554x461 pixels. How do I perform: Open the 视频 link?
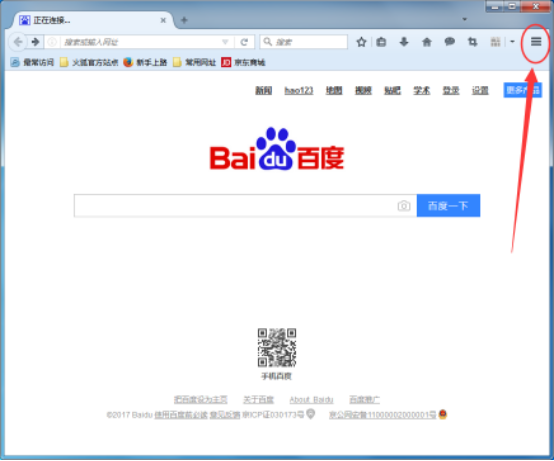363,90
